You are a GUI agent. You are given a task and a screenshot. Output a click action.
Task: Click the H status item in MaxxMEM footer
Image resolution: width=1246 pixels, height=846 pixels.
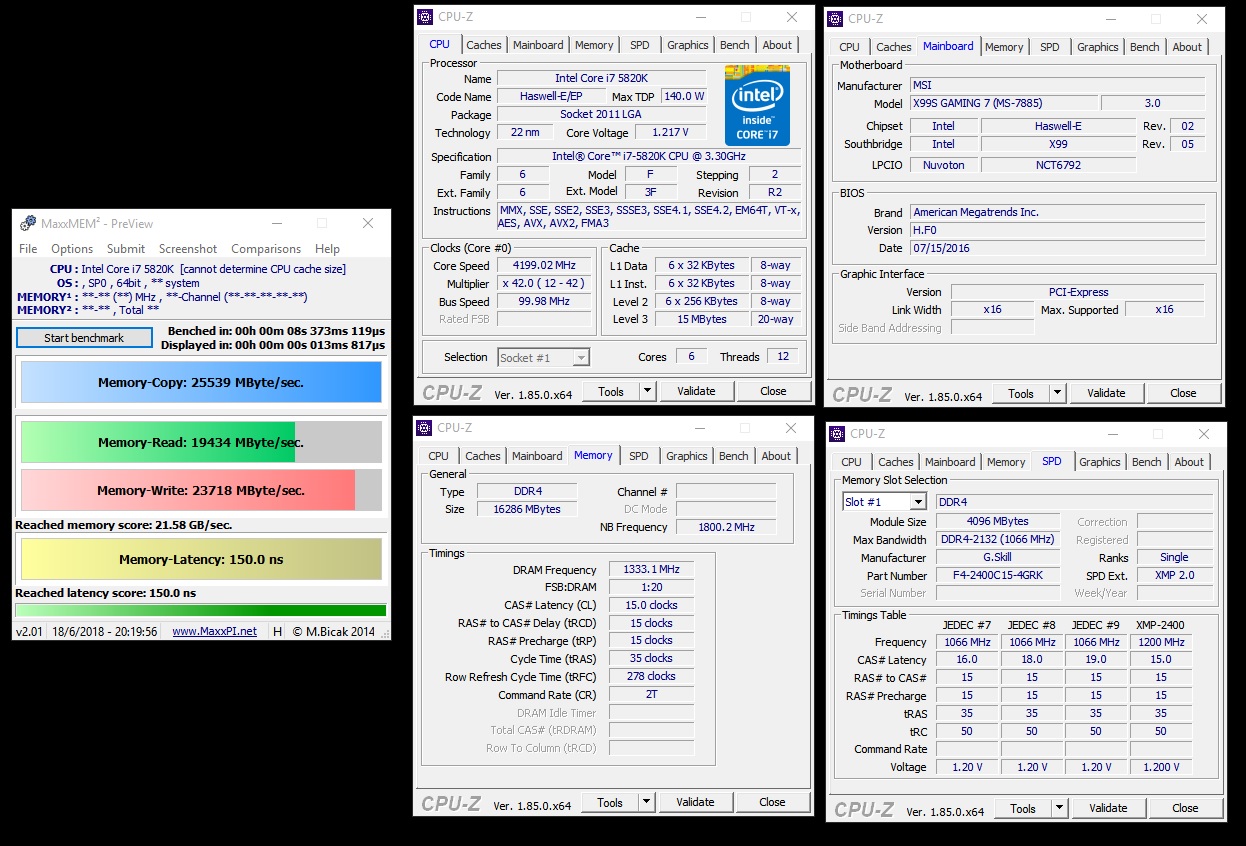point(277,631)
